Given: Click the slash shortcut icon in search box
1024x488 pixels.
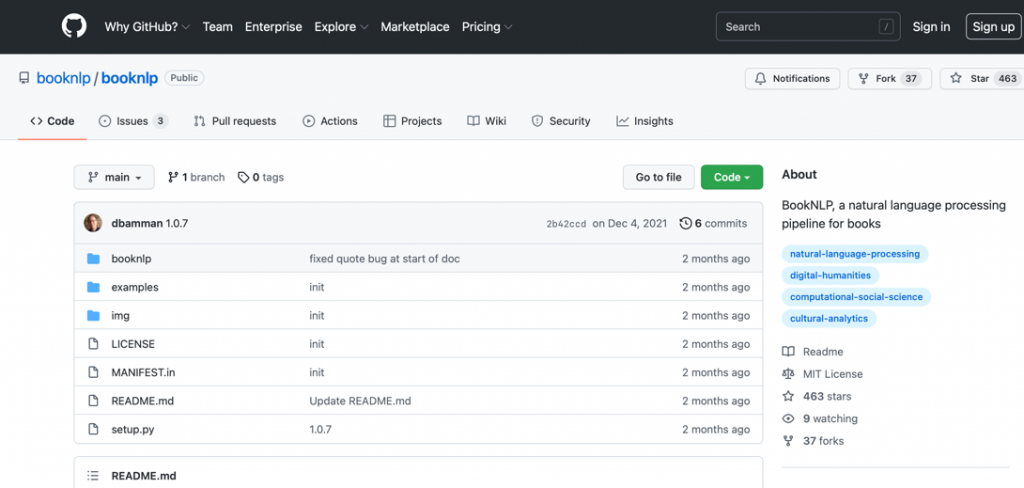Looking at the screenshot, I should (x=886, y=27).
